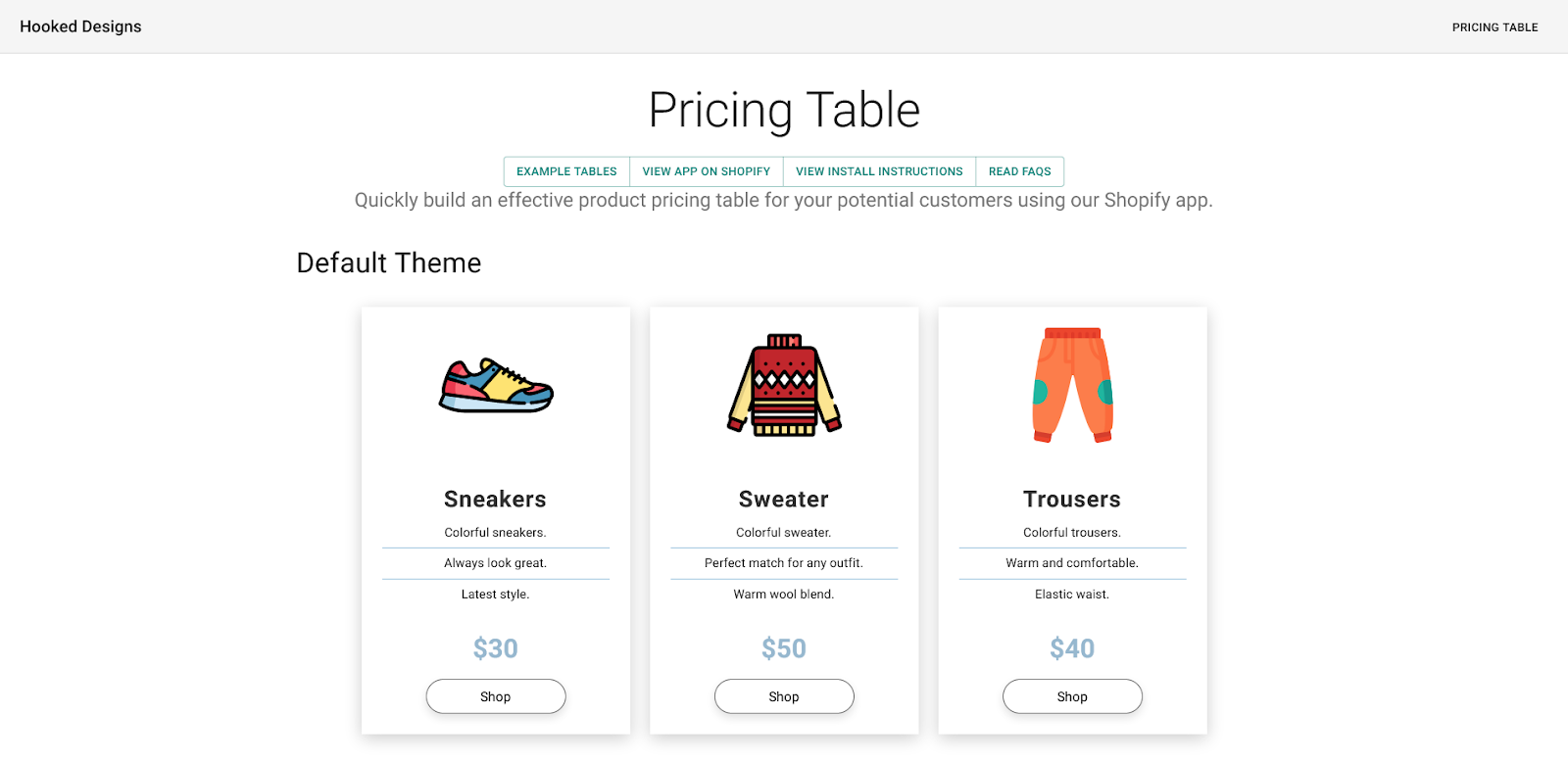Open the Example Tables tab

(x=566, y=171)
